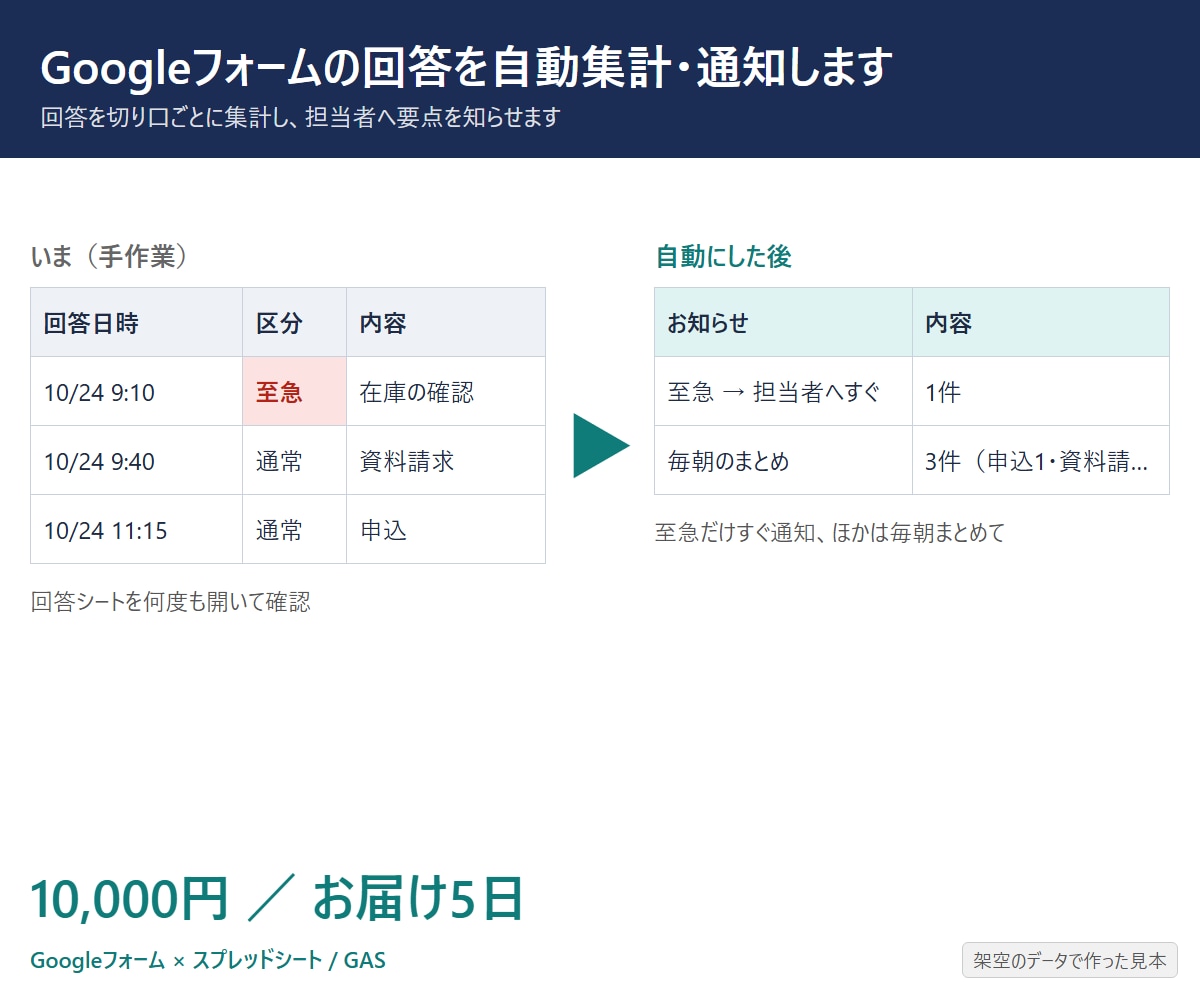Click the 自動にした後 heading

pos(723,257)
